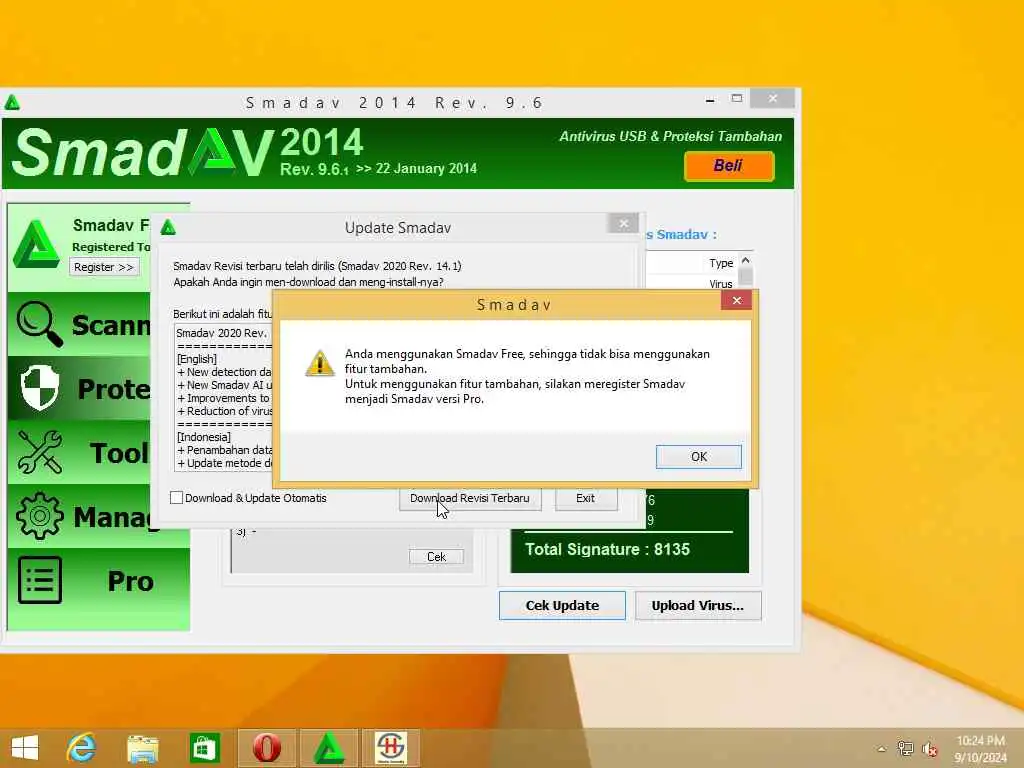Open the Manage tab gear icon
Viewport: 1024px width, 768px height.
pyautogui.click(x=40, y=516)
